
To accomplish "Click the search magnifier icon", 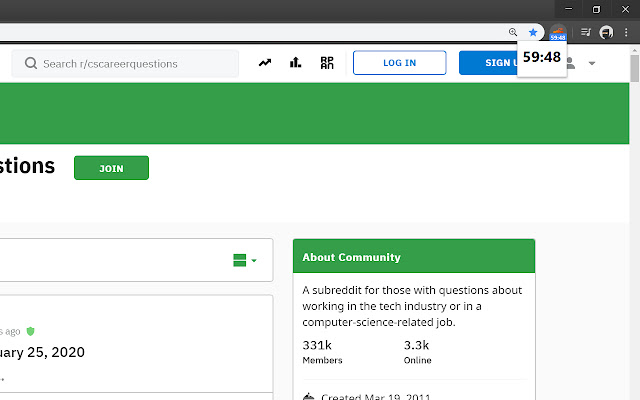I will 31,63.
